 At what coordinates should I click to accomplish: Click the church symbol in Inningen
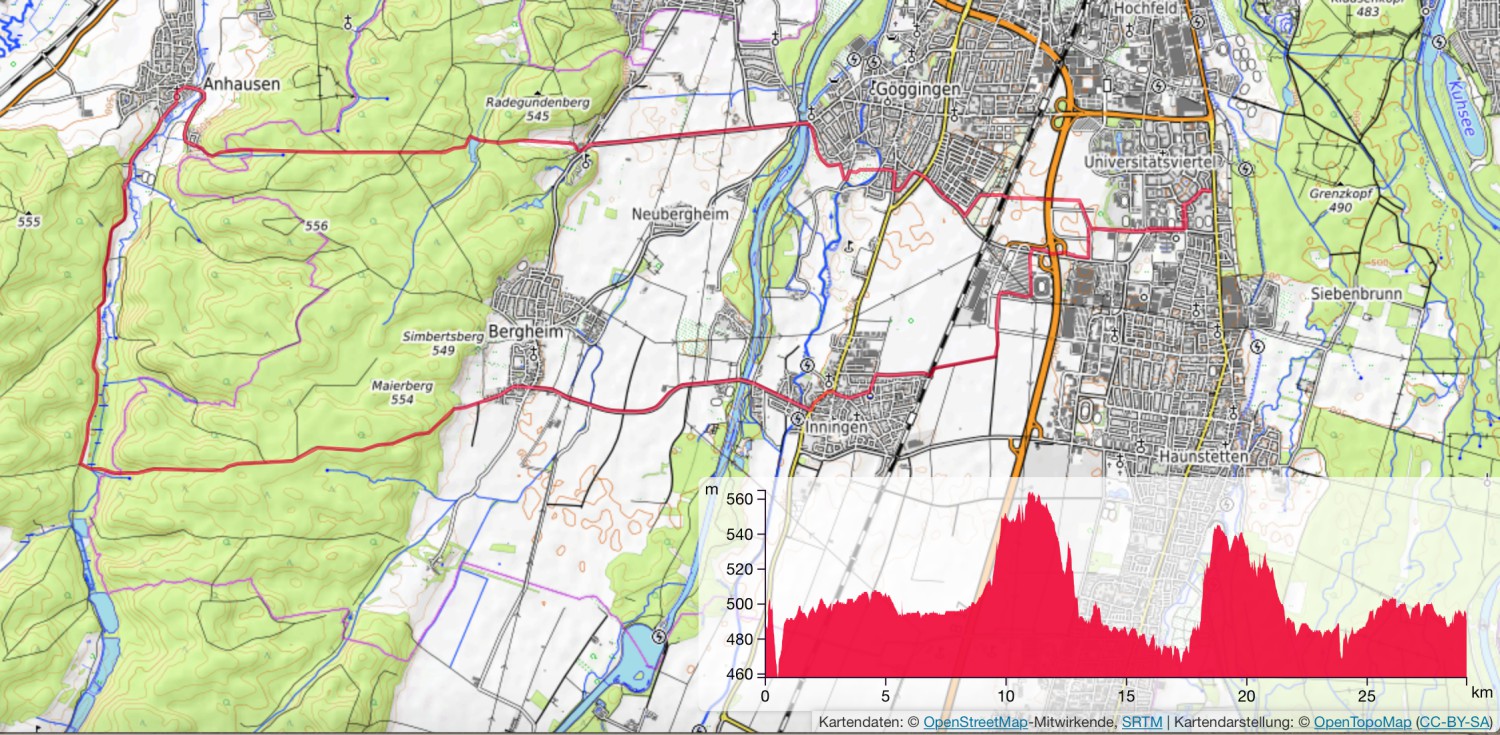[x=829, y=381]
